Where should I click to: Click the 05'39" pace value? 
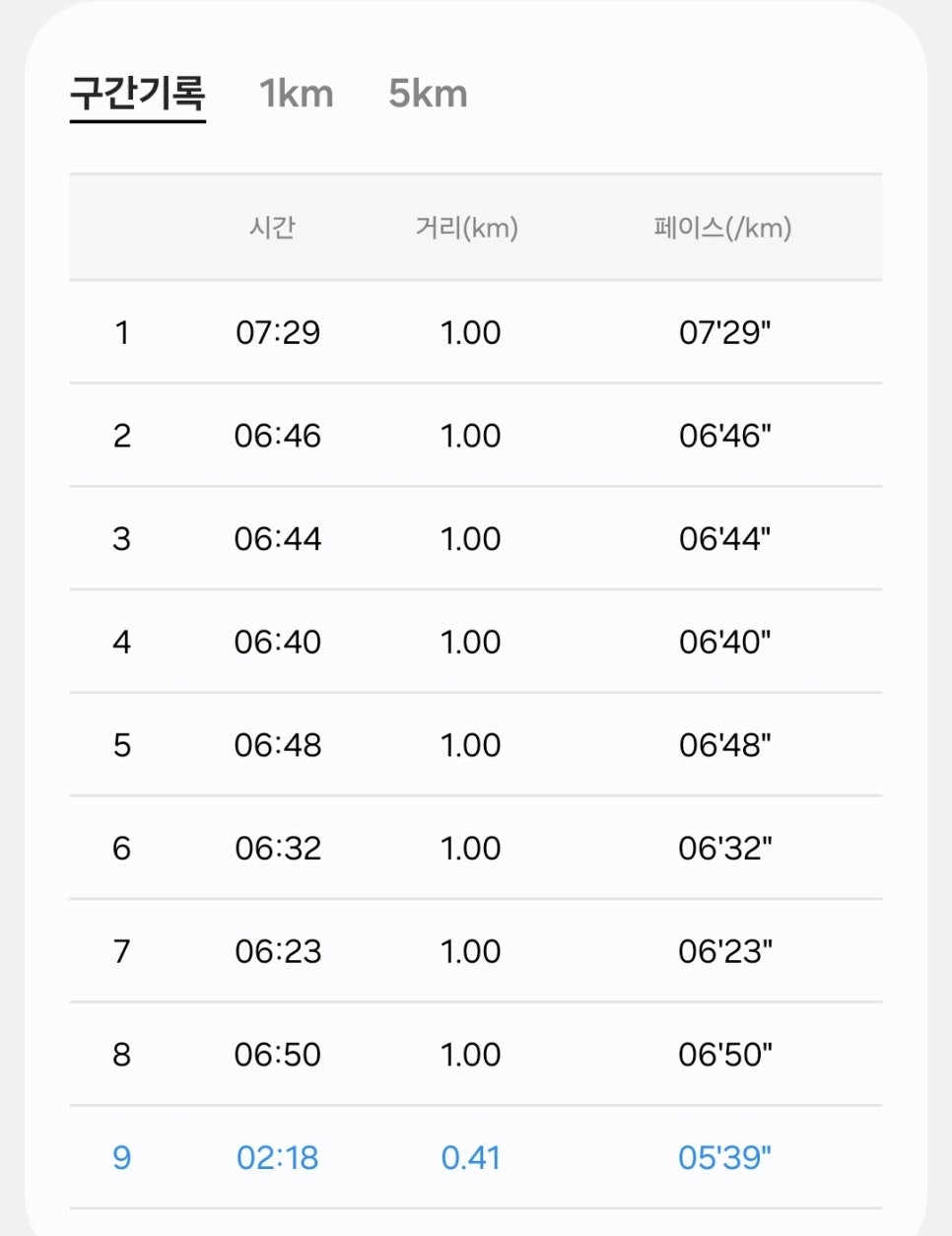[725, 1157]
